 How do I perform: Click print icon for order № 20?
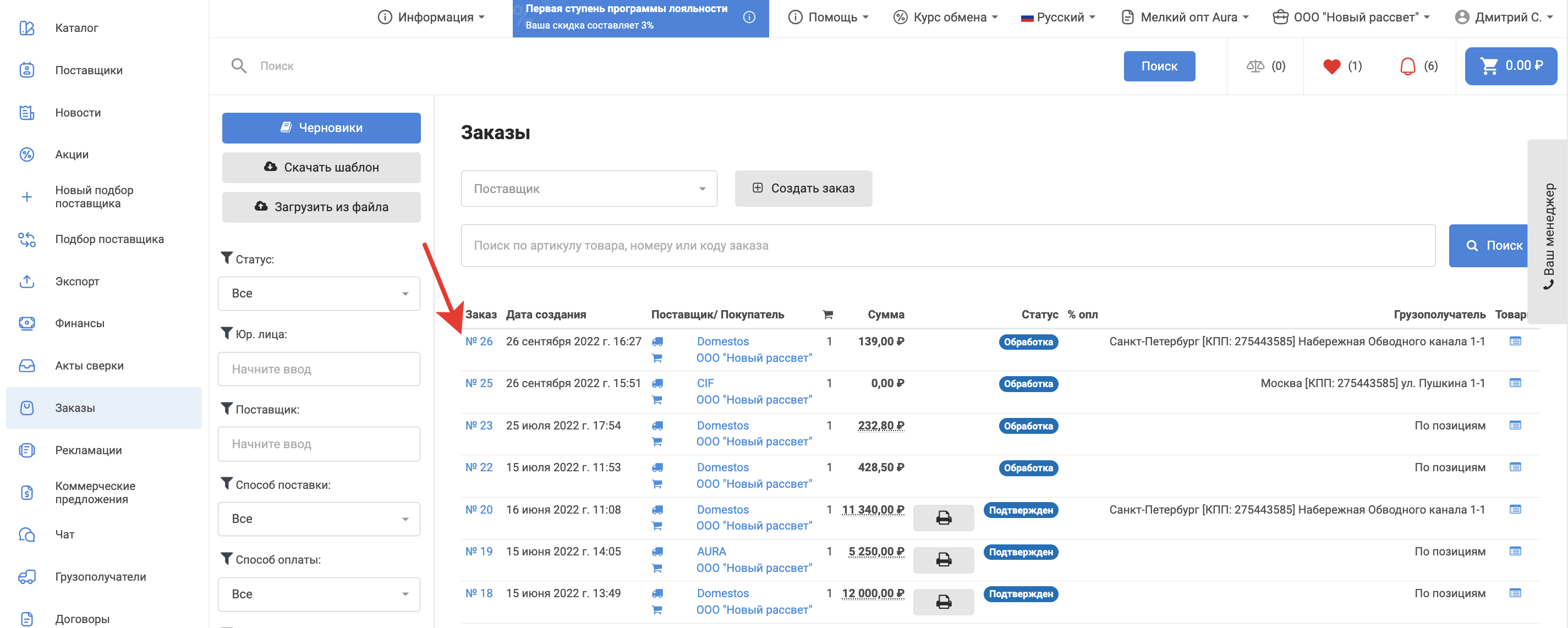[943, 518]
